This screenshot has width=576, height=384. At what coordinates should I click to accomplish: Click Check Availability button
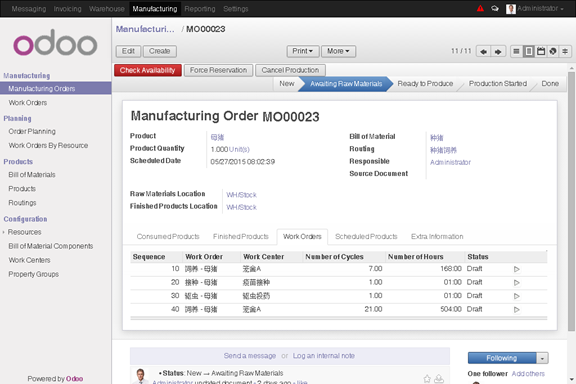[x=148, y=70]
